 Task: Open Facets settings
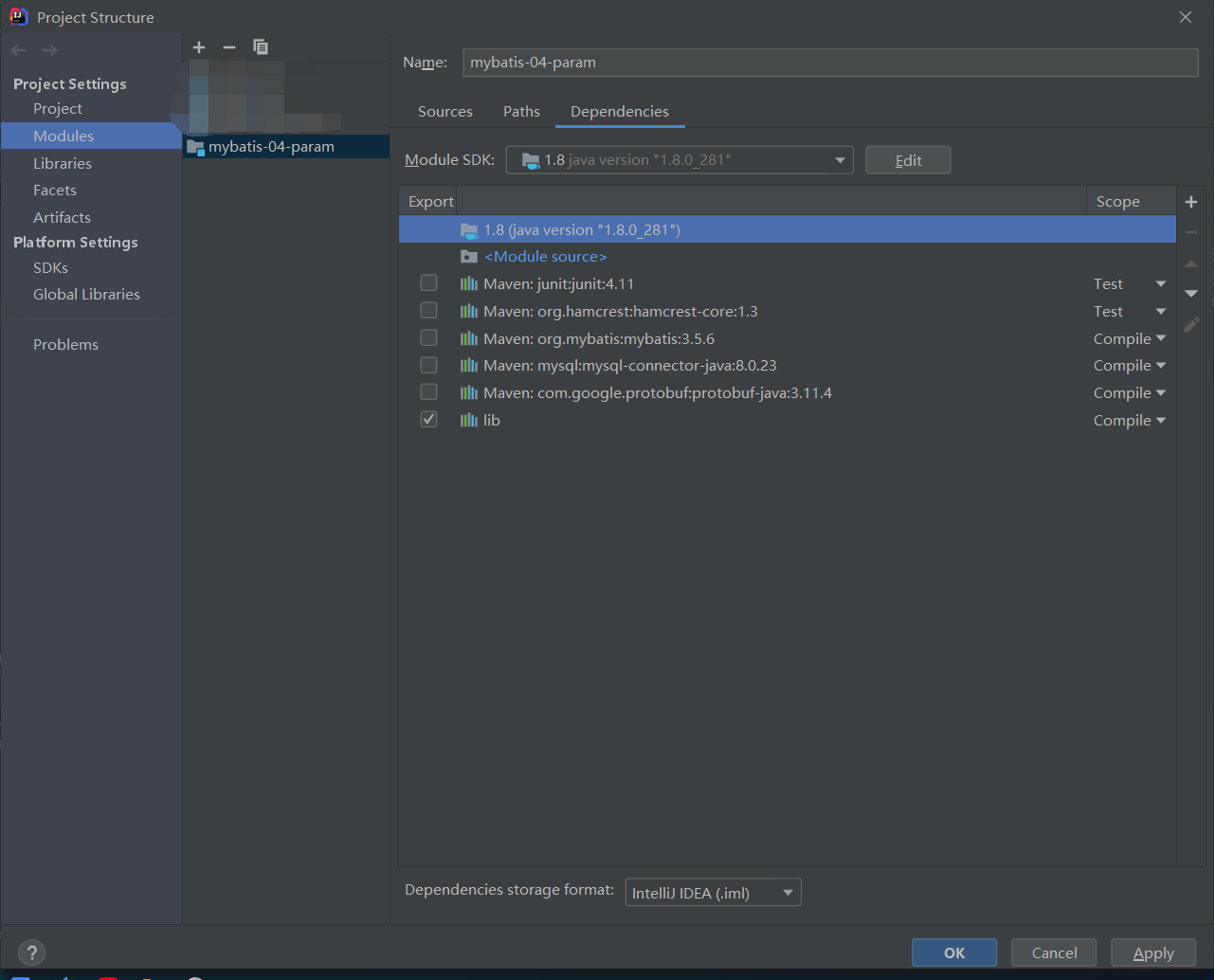coord(55,191)
